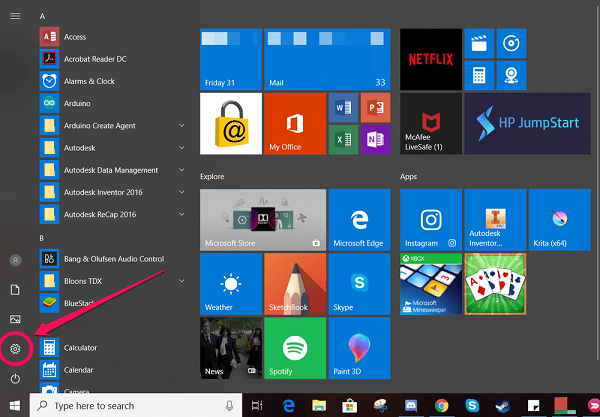Open Microsoft Store tile thumbnail
This screenshot has height=417, width=600.
point(262,219)
